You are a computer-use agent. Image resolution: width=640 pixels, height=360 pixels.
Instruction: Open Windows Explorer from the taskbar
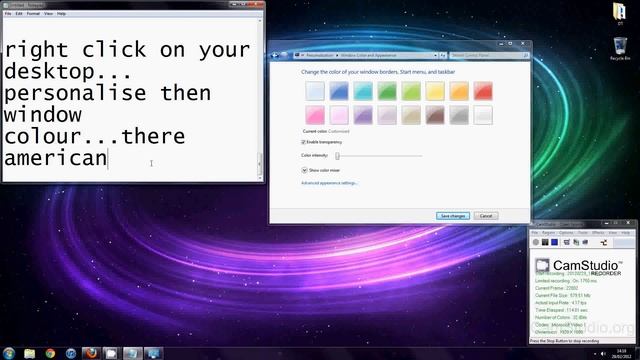(29, 353)
